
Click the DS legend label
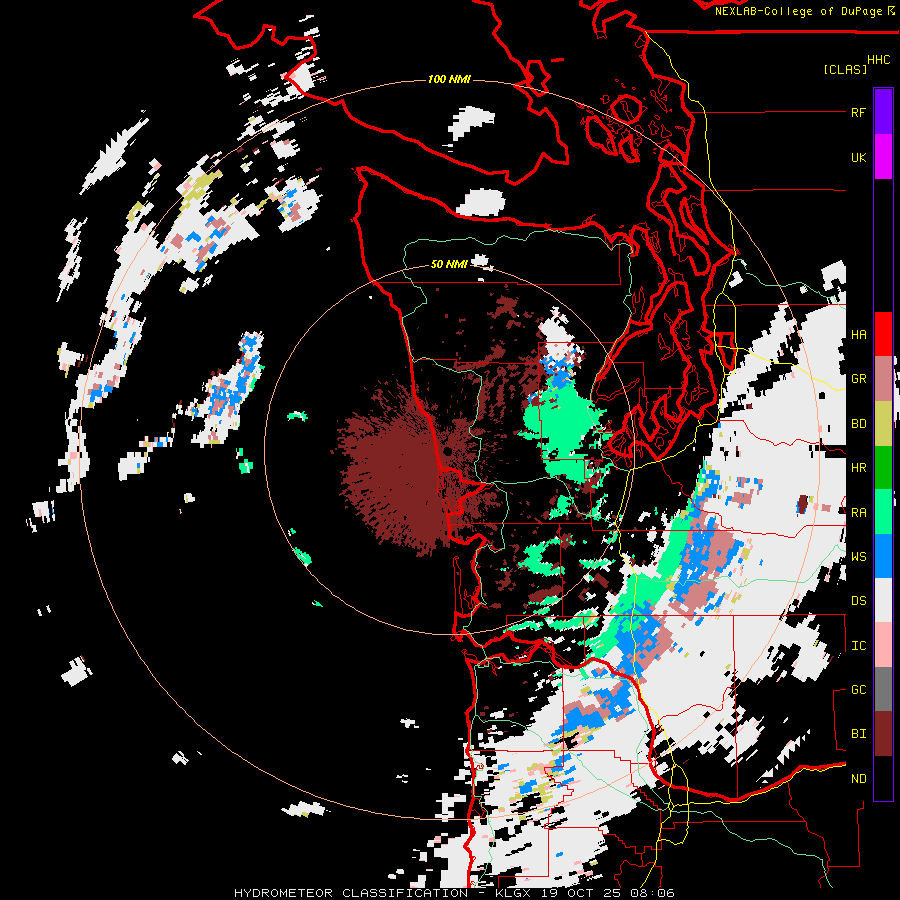[858, 601]
